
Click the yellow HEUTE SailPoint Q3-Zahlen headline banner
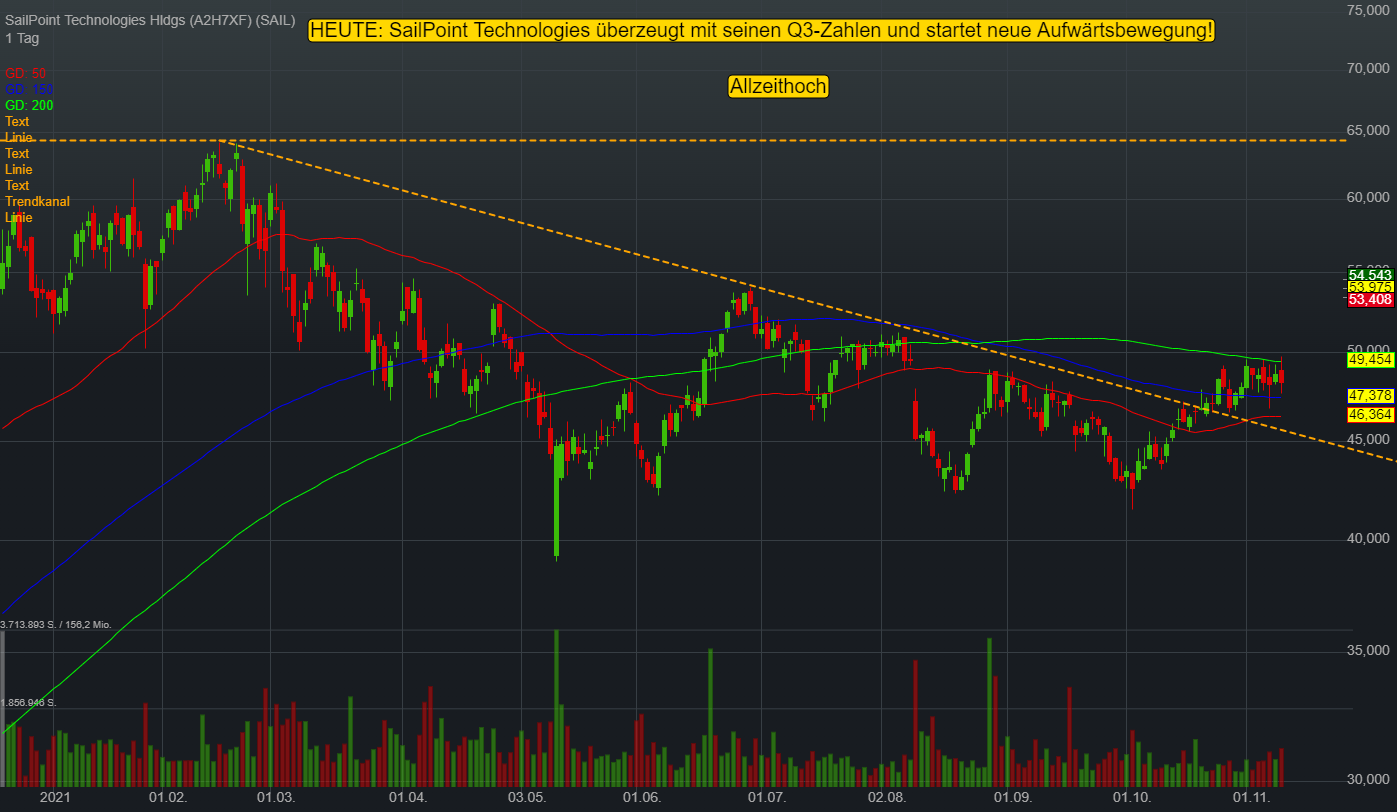(762, 31)
